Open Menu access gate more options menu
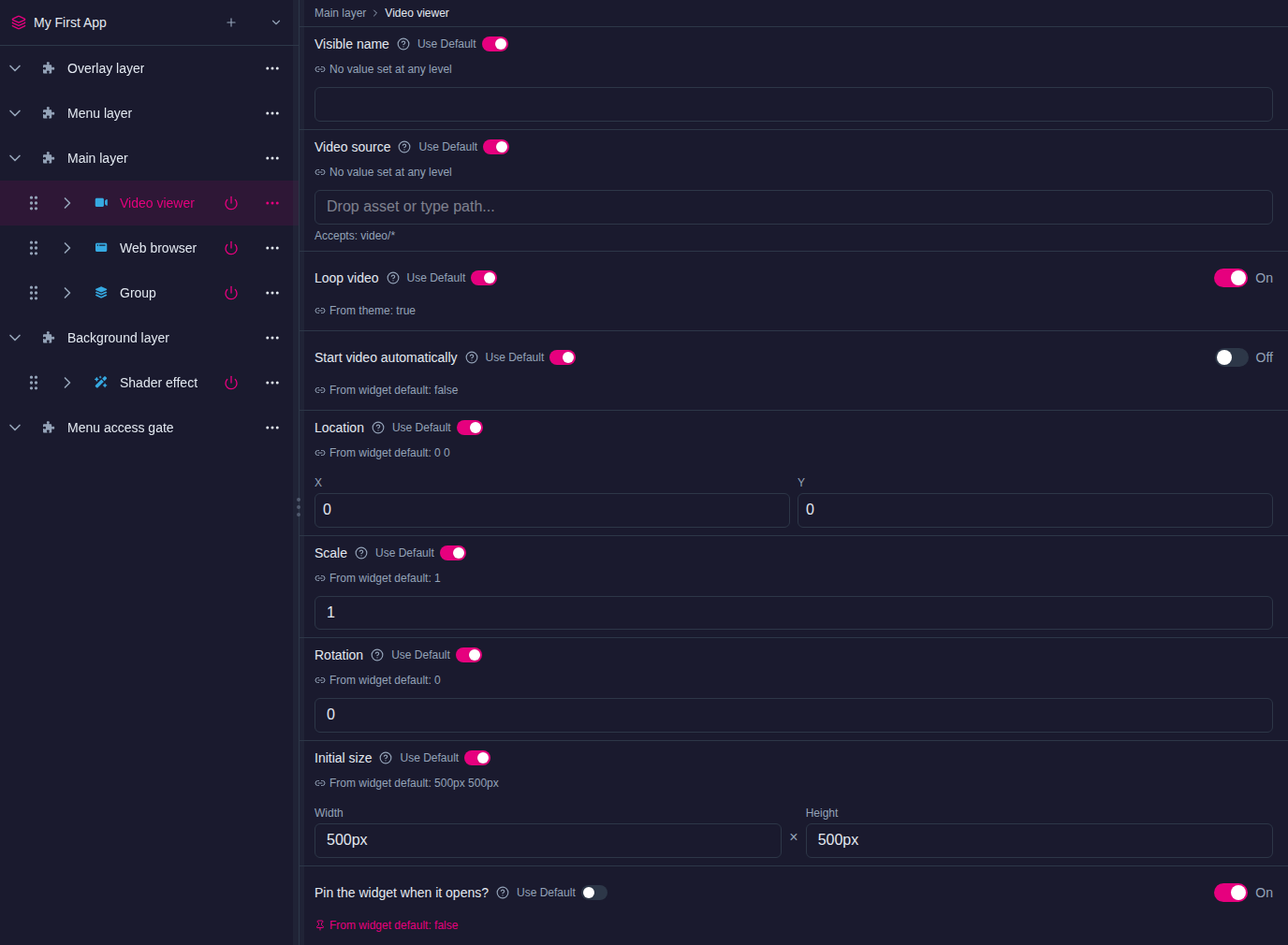Image resolution: width=1288 pixels, height=945 pixels. (272, 428)
